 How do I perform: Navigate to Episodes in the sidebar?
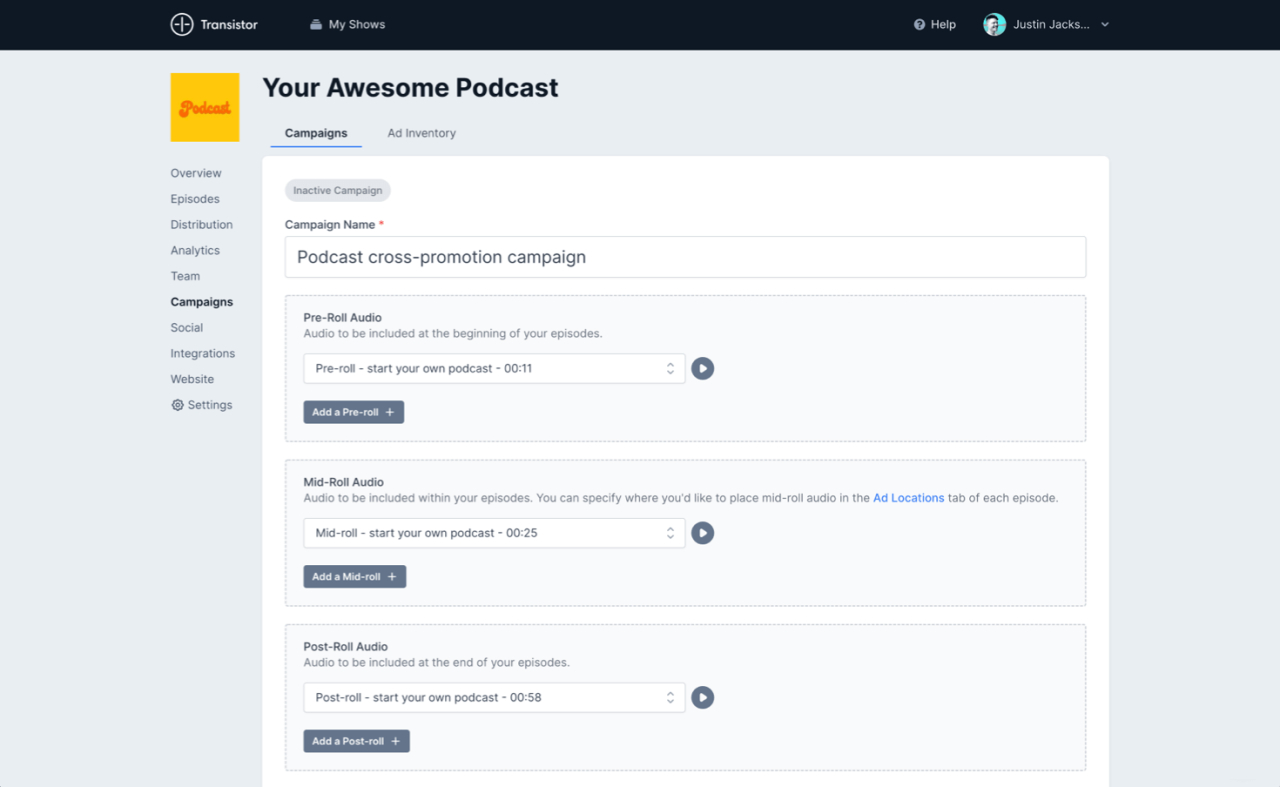(x=194, y=198)
